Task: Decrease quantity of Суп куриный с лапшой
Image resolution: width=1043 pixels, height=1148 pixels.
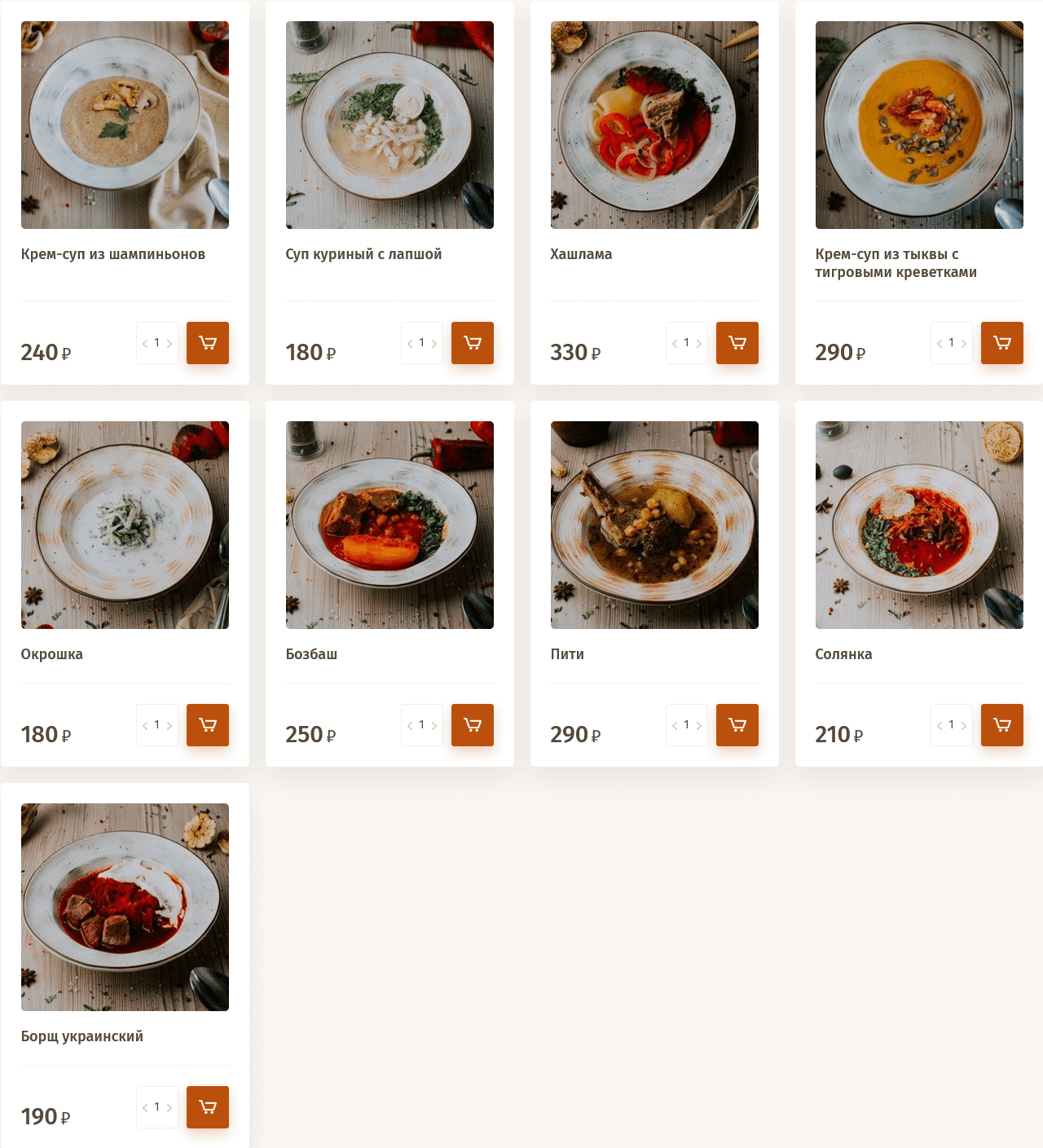Action: click(410, 344)
